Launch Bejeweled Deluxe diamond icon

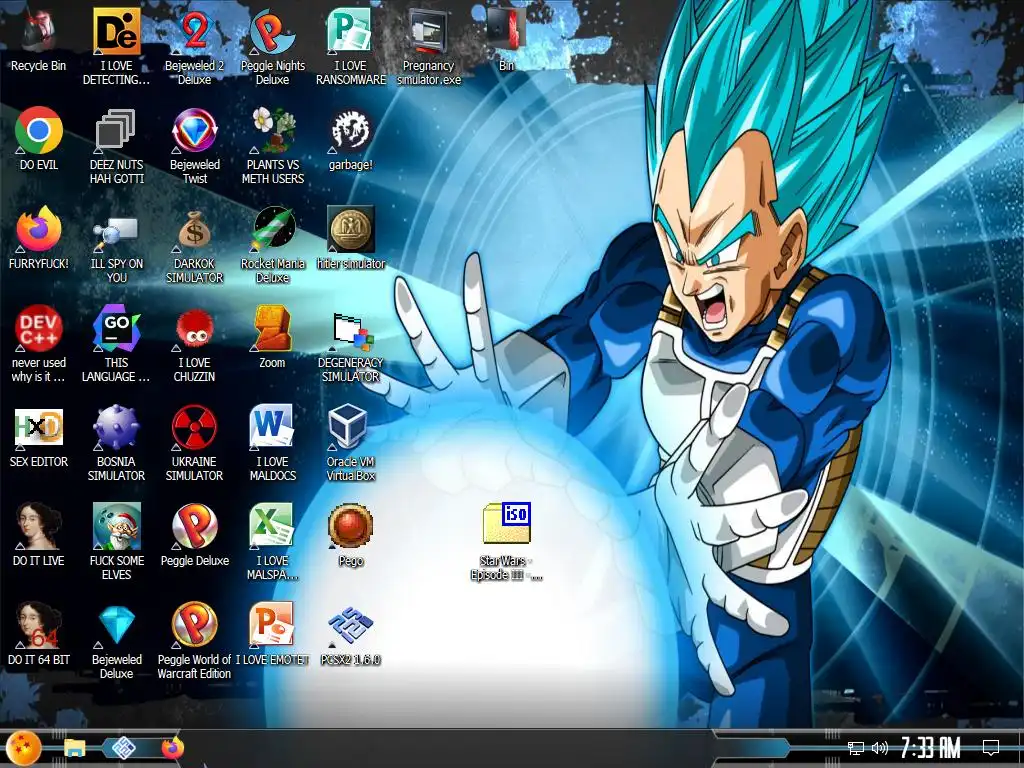click(x=116, y=625)
